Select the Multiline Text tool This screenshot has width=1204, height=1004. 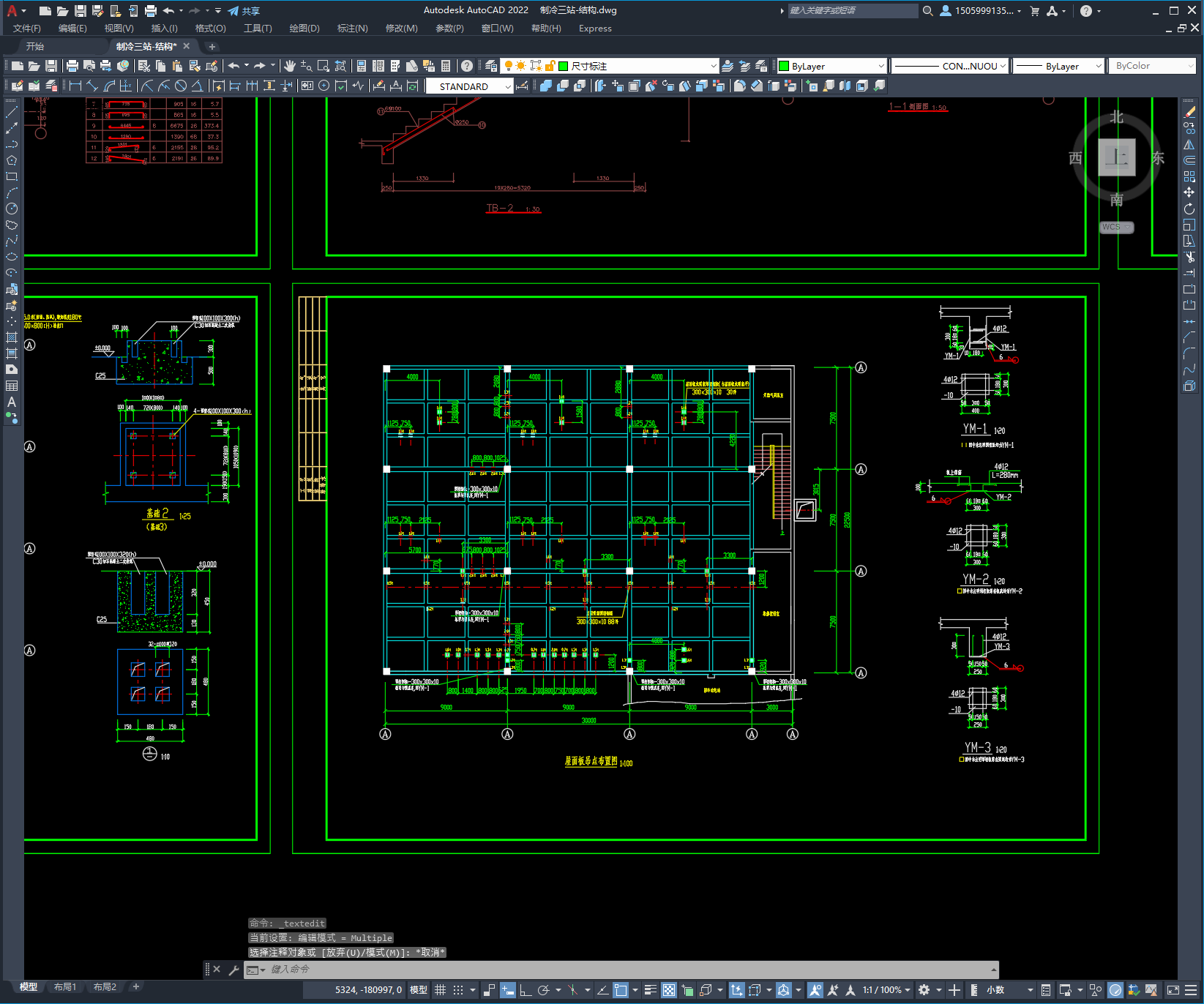[12, 402]
